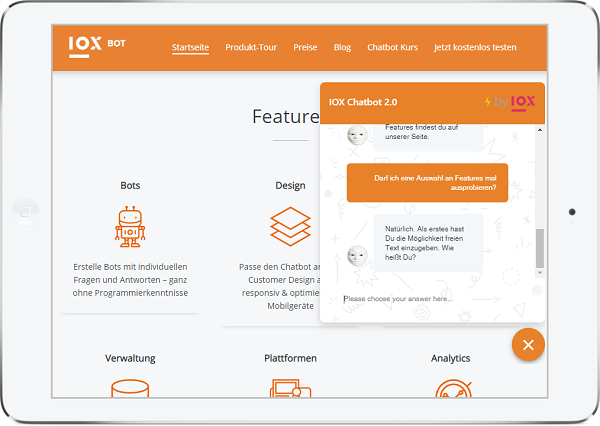Image resolution: width=600 pixels, height=426 pixels.
Task: Select Jetzt kostenlos testen link
Action: coord(475,47)
